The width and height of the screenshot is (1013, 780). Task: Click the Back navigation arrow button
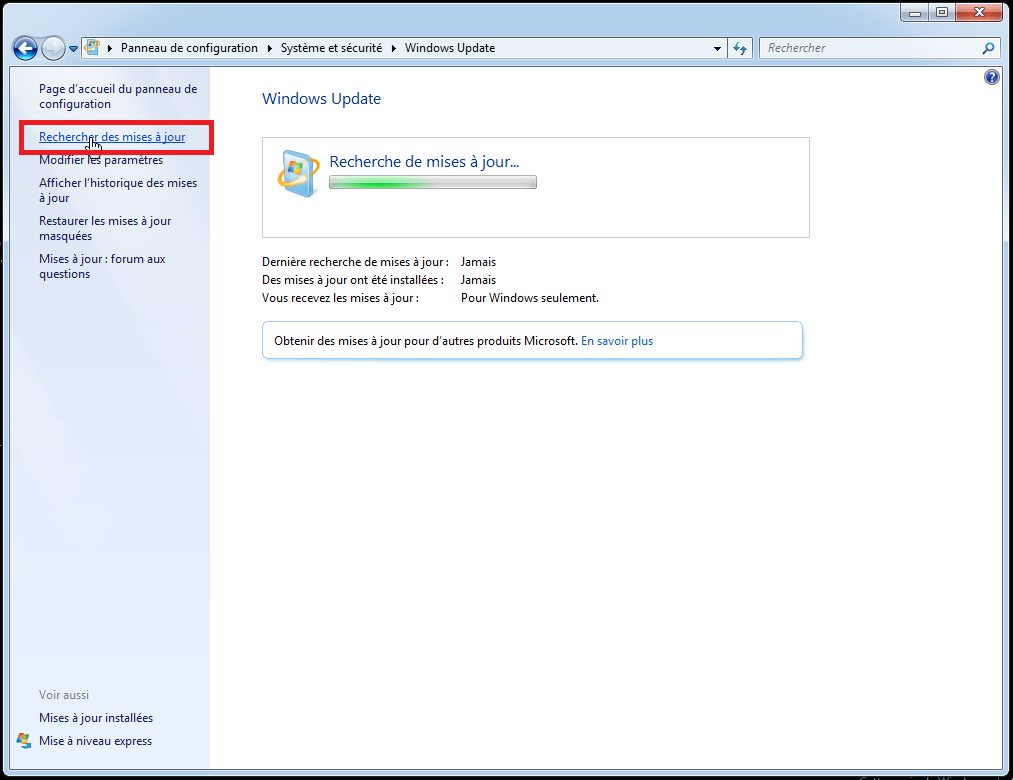[x=25, y=48]
